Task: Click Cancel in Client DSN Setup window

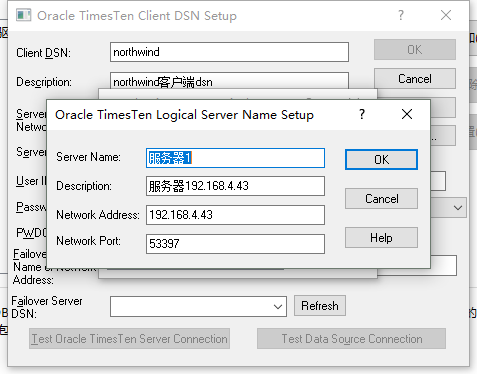Action: click(415, 79)
